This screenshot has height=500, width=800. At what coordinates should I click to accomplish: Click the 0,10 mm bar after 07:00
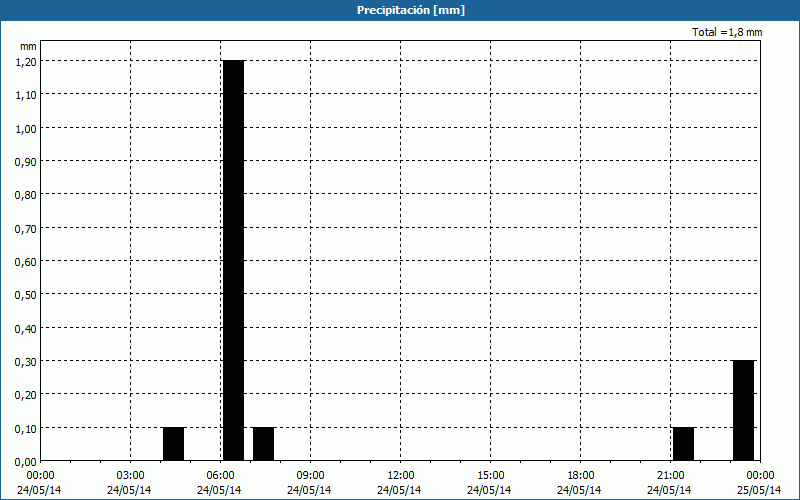click(x=264, y=444)
